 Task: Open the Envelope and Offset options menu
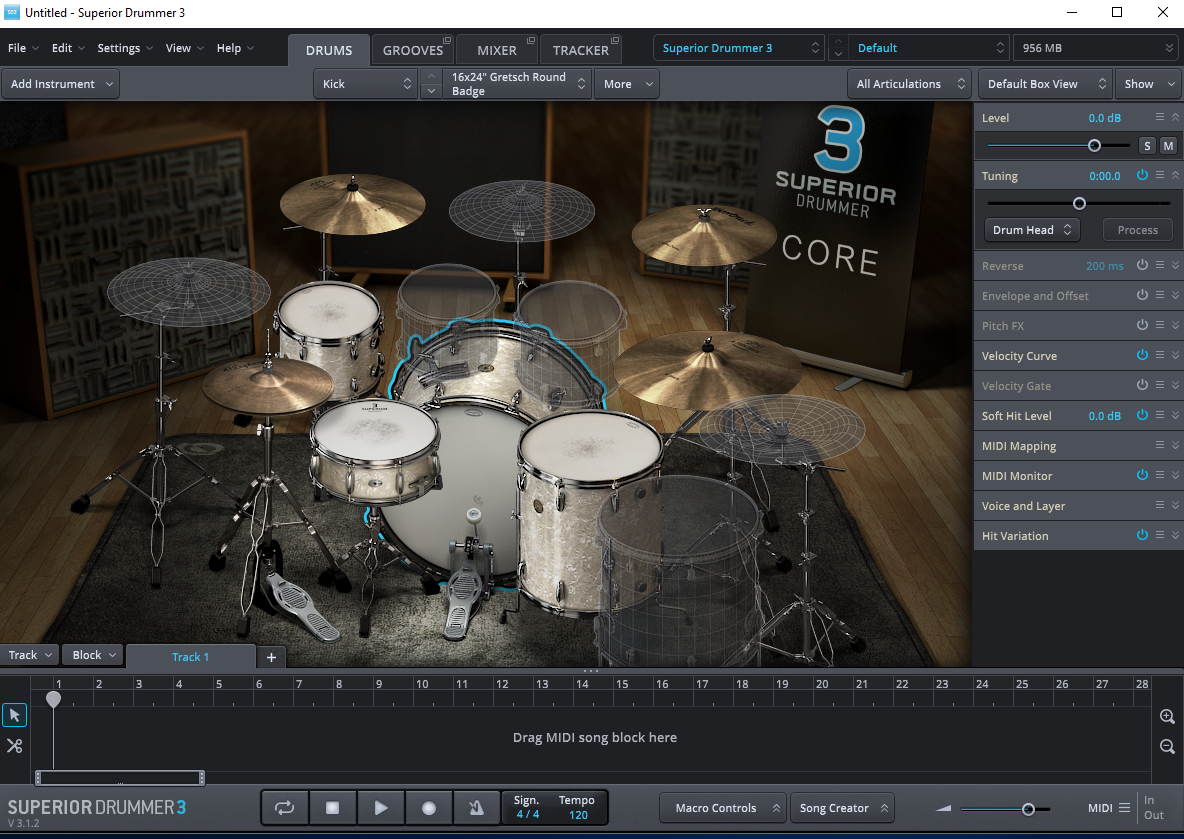pyautogui.click(x=1160, y=295)
